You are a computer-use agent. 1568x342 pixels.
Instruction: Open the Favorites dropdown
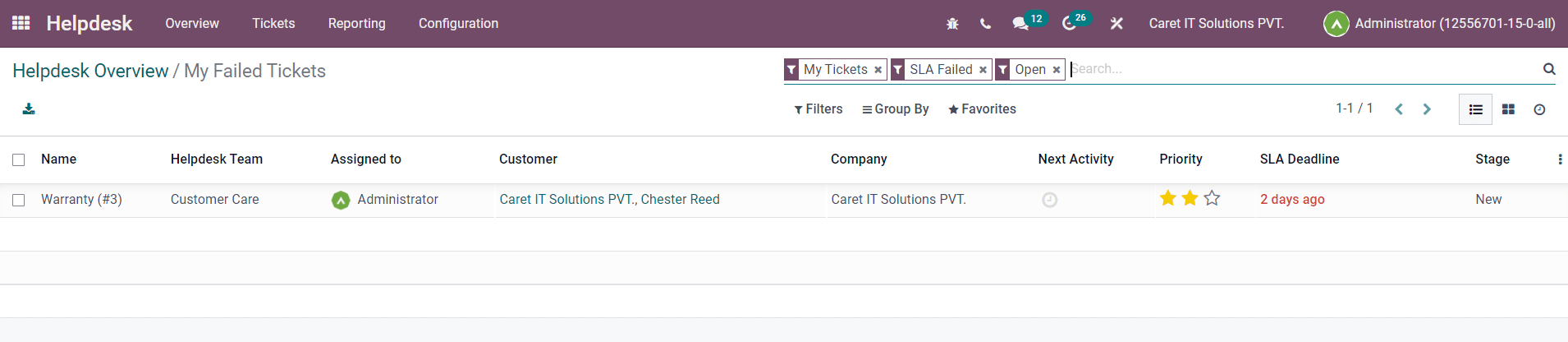(982, 109)
